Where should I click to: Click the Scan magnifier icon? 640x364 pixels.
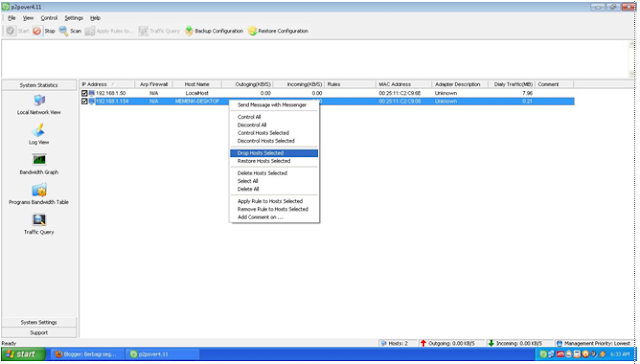64,31
